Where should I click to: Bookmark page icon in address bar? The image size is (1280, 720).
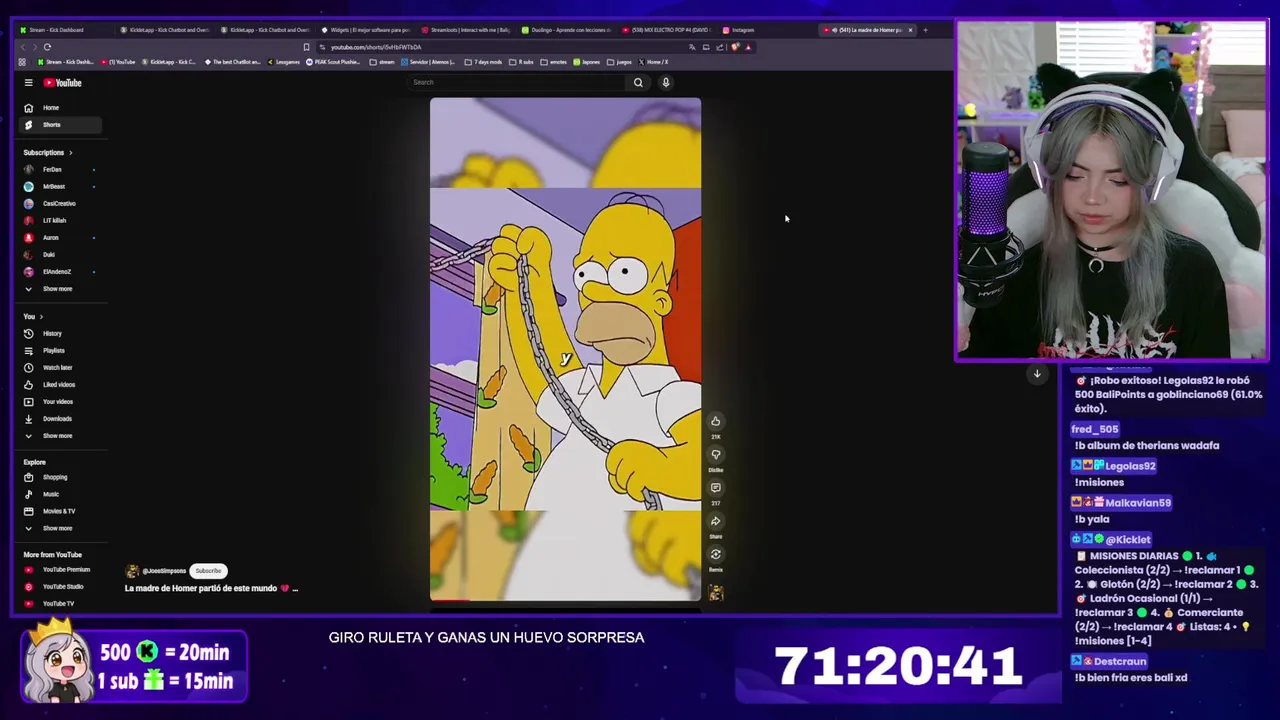[306, 47]
